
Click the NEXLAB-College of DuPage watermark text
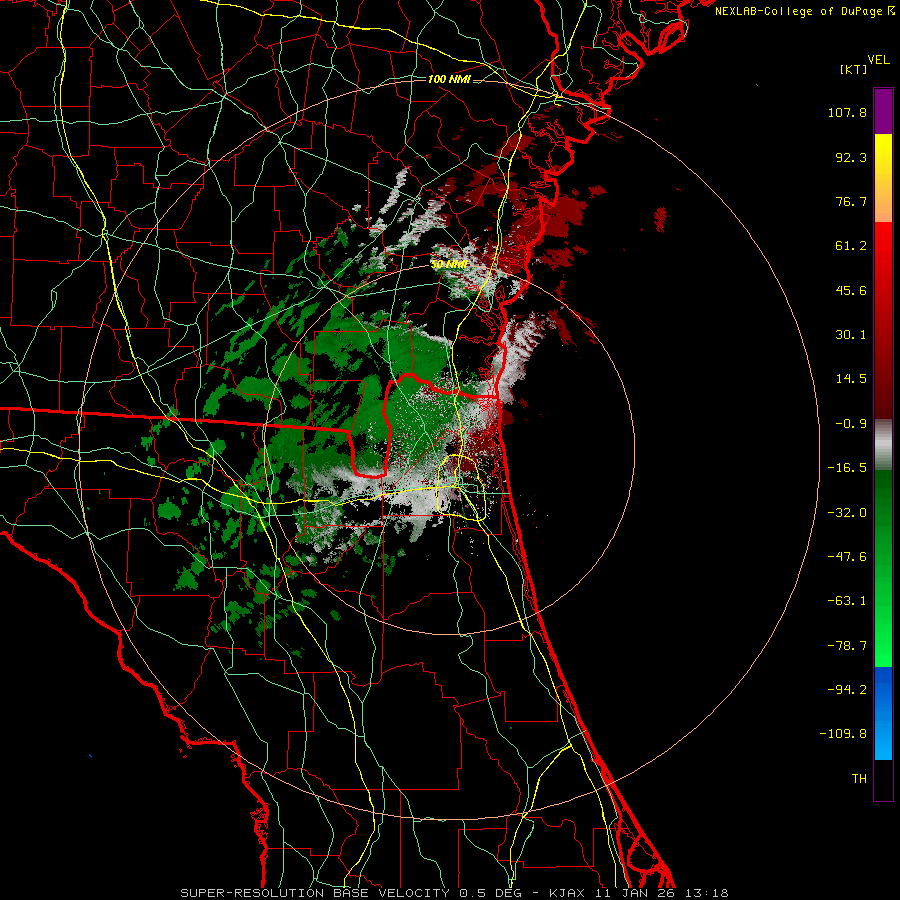pyautogui.click(x=804, y=11)
